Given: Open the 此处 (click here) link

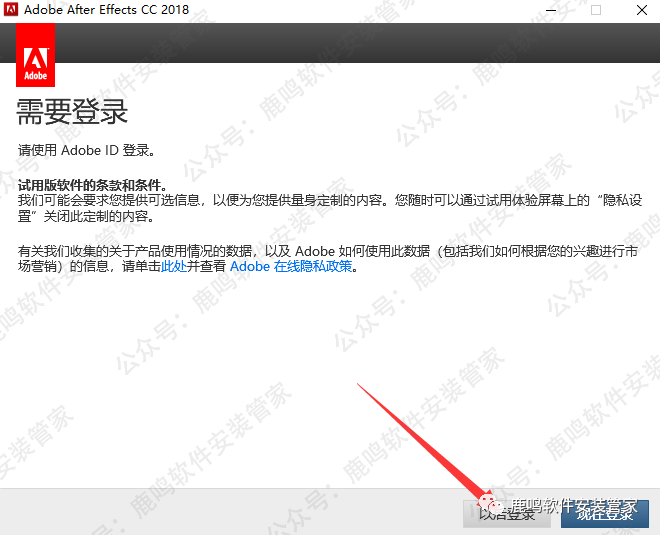Looking at the screenshot, I should [174, 266].
